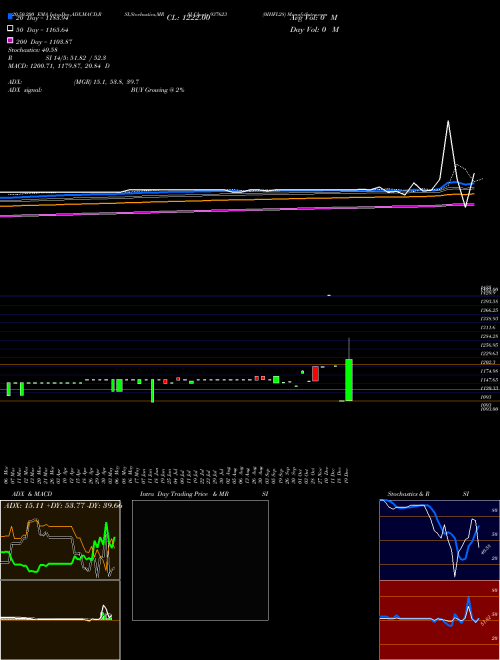
Task: Click inside the empty intraday chart box
Action: pyautogui.click(x=200, y=560)
